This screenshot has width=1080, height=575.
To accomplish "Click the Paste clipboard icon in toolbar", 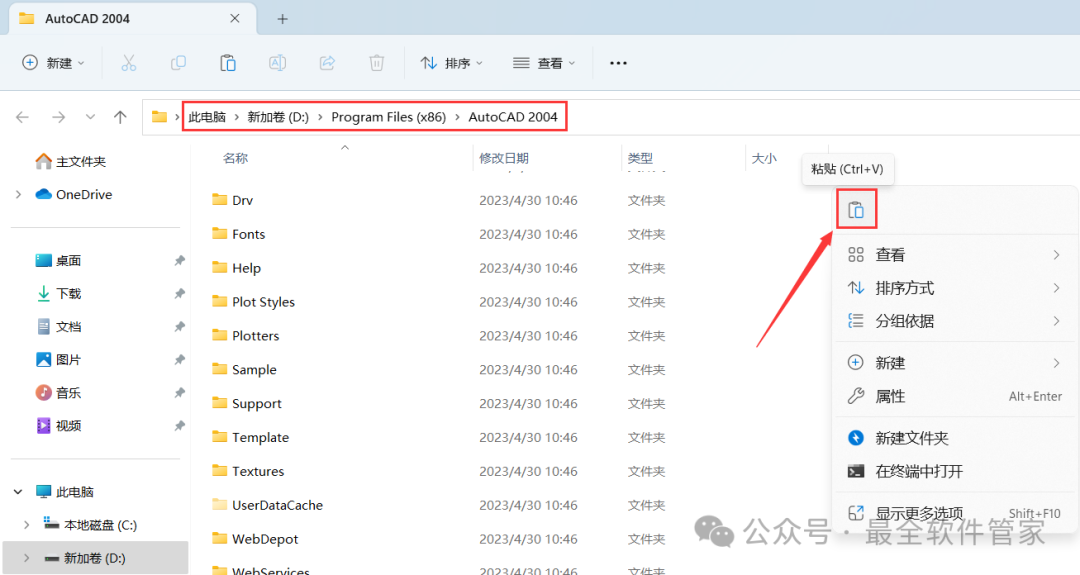I will tap(228, 63).
